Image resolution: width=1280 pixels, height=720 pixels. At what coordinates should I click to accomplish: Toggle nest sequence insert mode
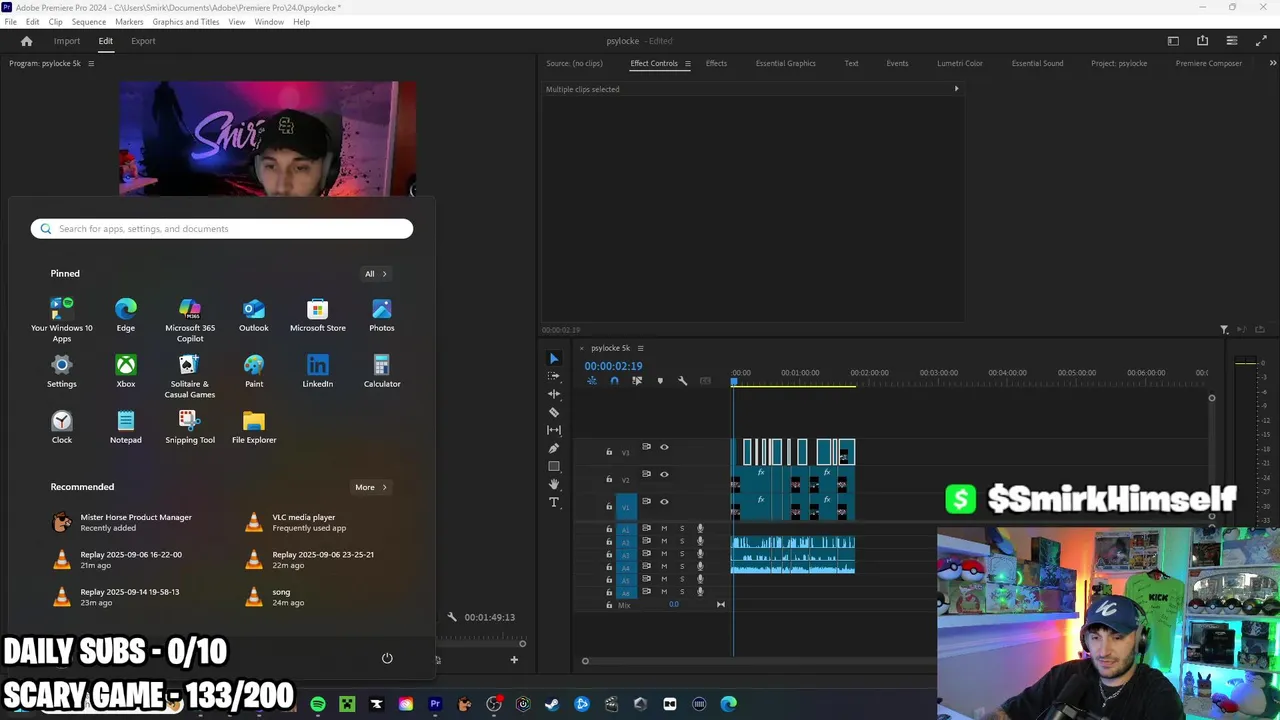point(591,381)
